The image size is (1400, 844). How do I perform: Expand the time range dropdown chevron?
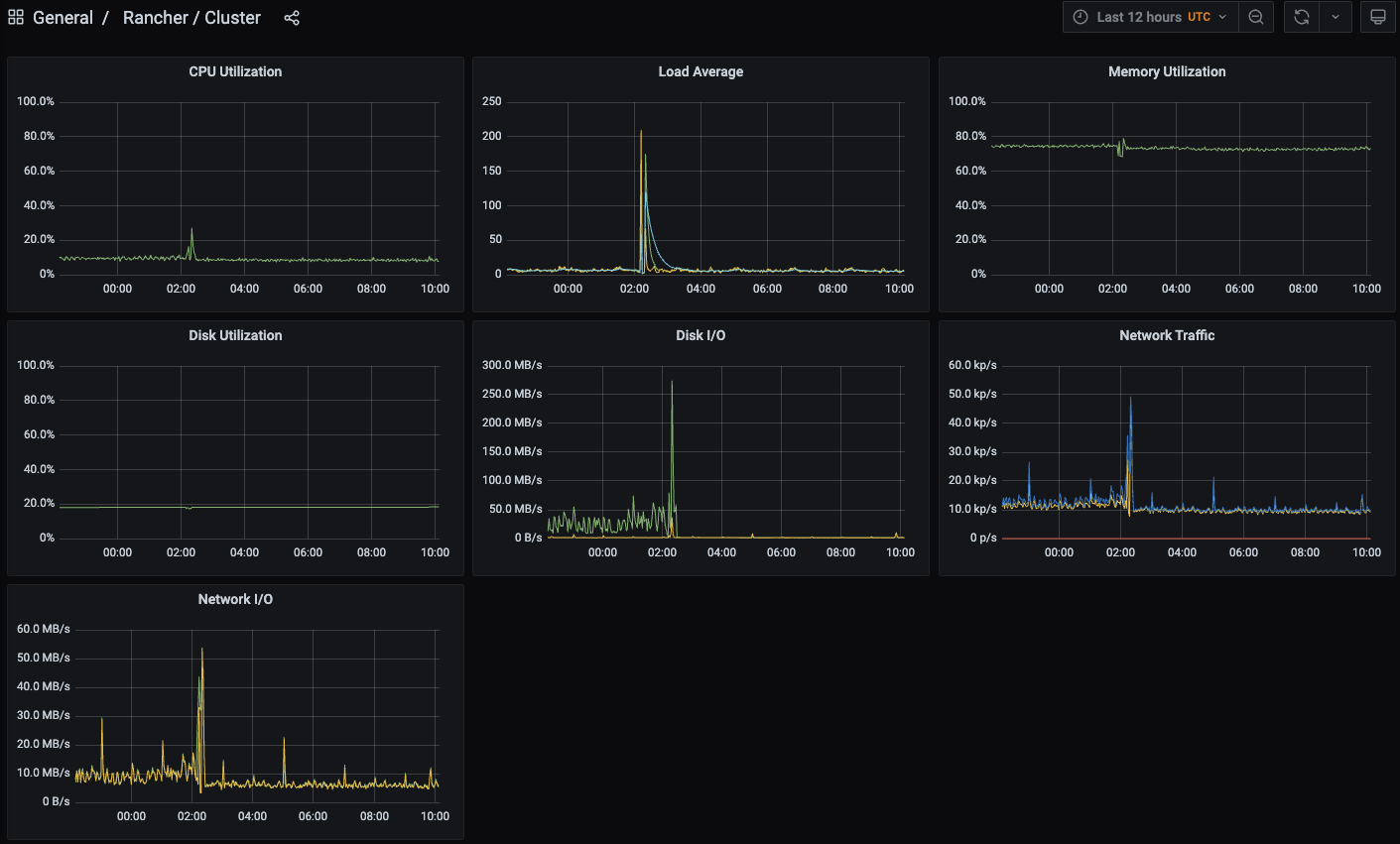coord(1222,17)
